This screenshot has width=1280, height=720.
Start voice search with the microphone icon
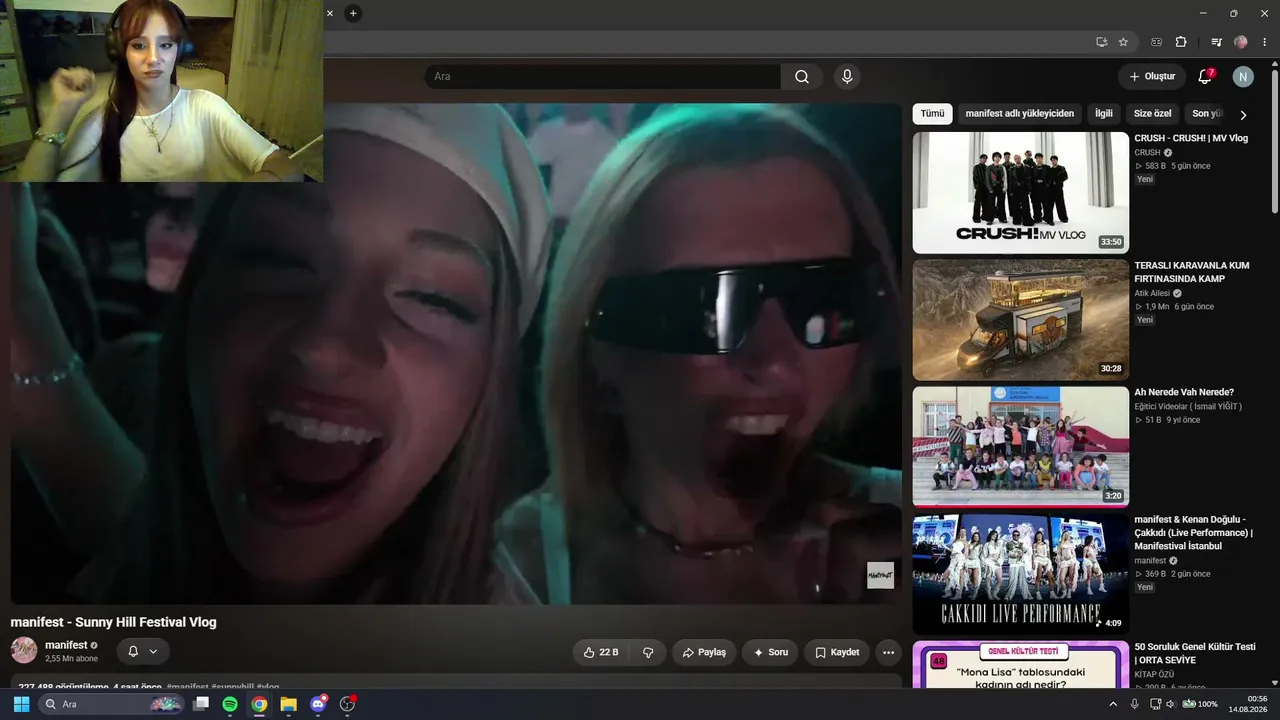point(847,77)
